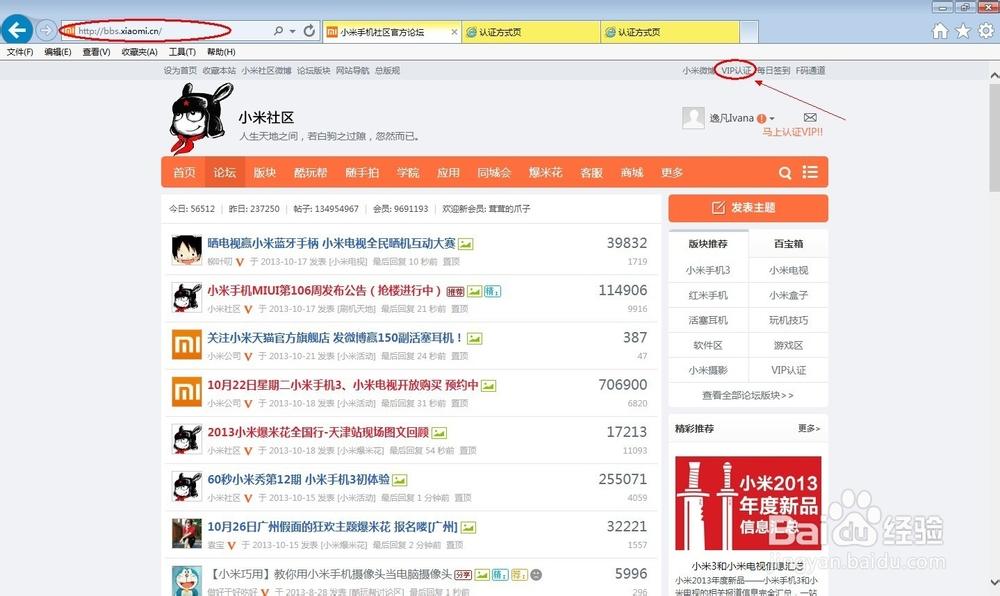Click the page Refresh icon
Viewport: 1000px width, 596px height.
pos(309,31)
